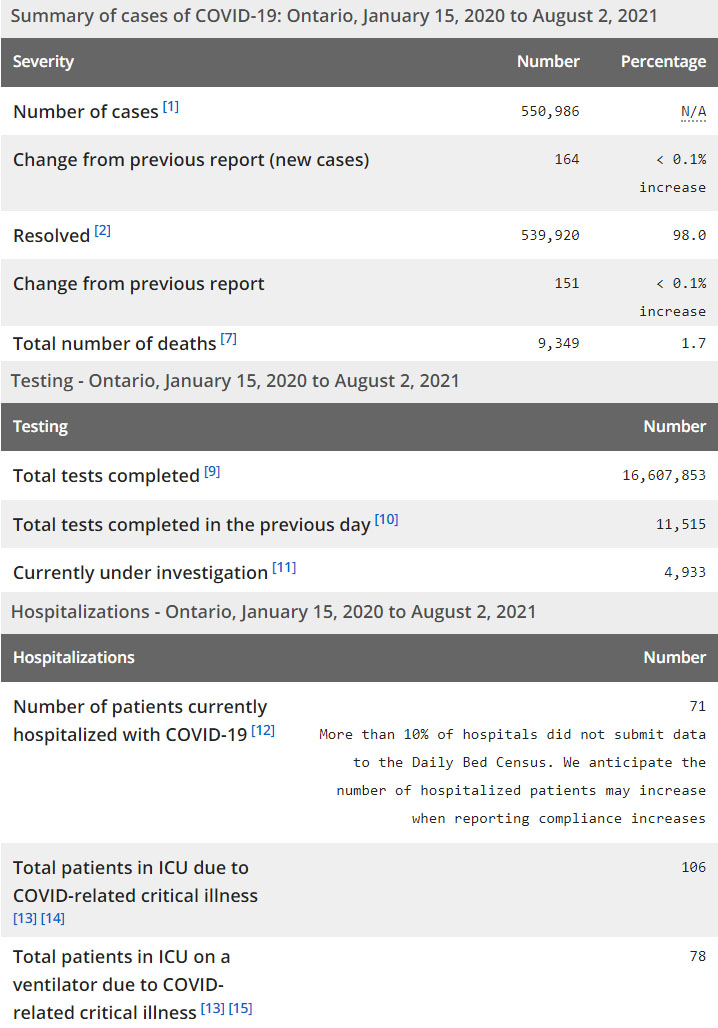
Task: Open footnote 12 for currently hospitalized patients
Action: pos(263,730)
